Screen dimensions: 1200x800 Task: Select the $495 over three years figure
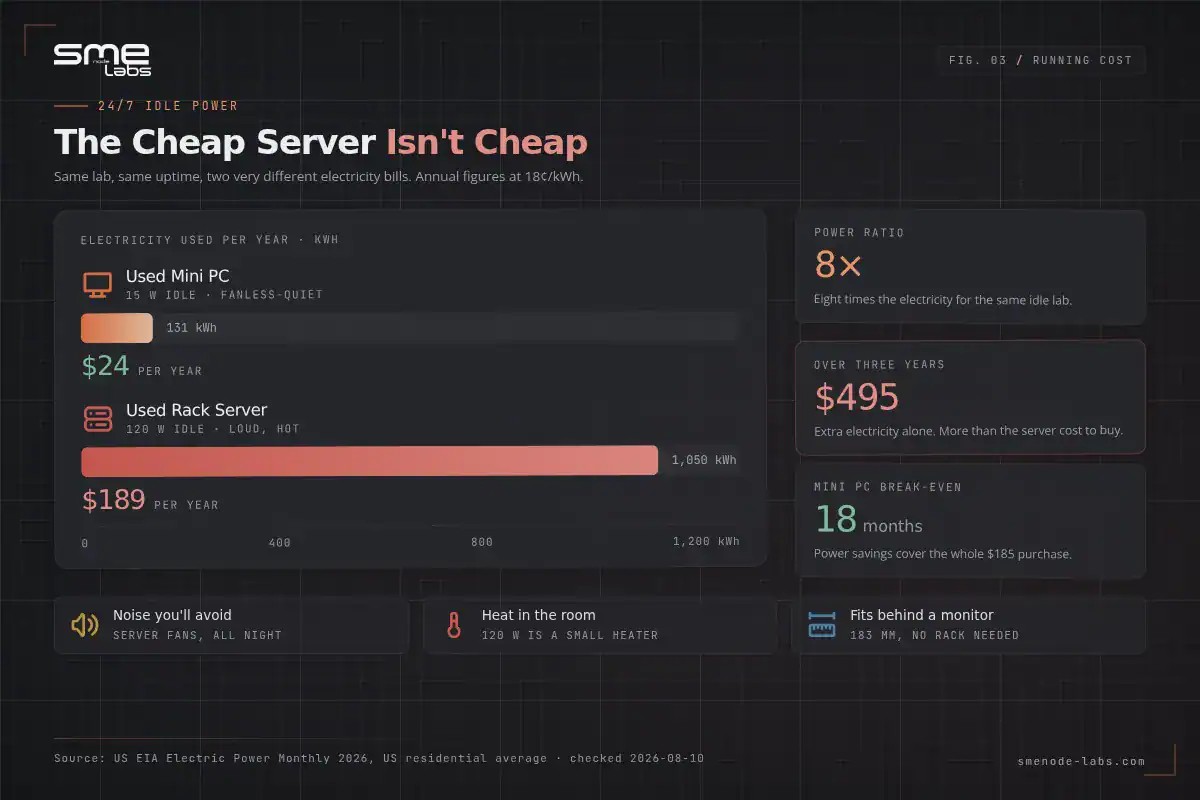point(857,397)
